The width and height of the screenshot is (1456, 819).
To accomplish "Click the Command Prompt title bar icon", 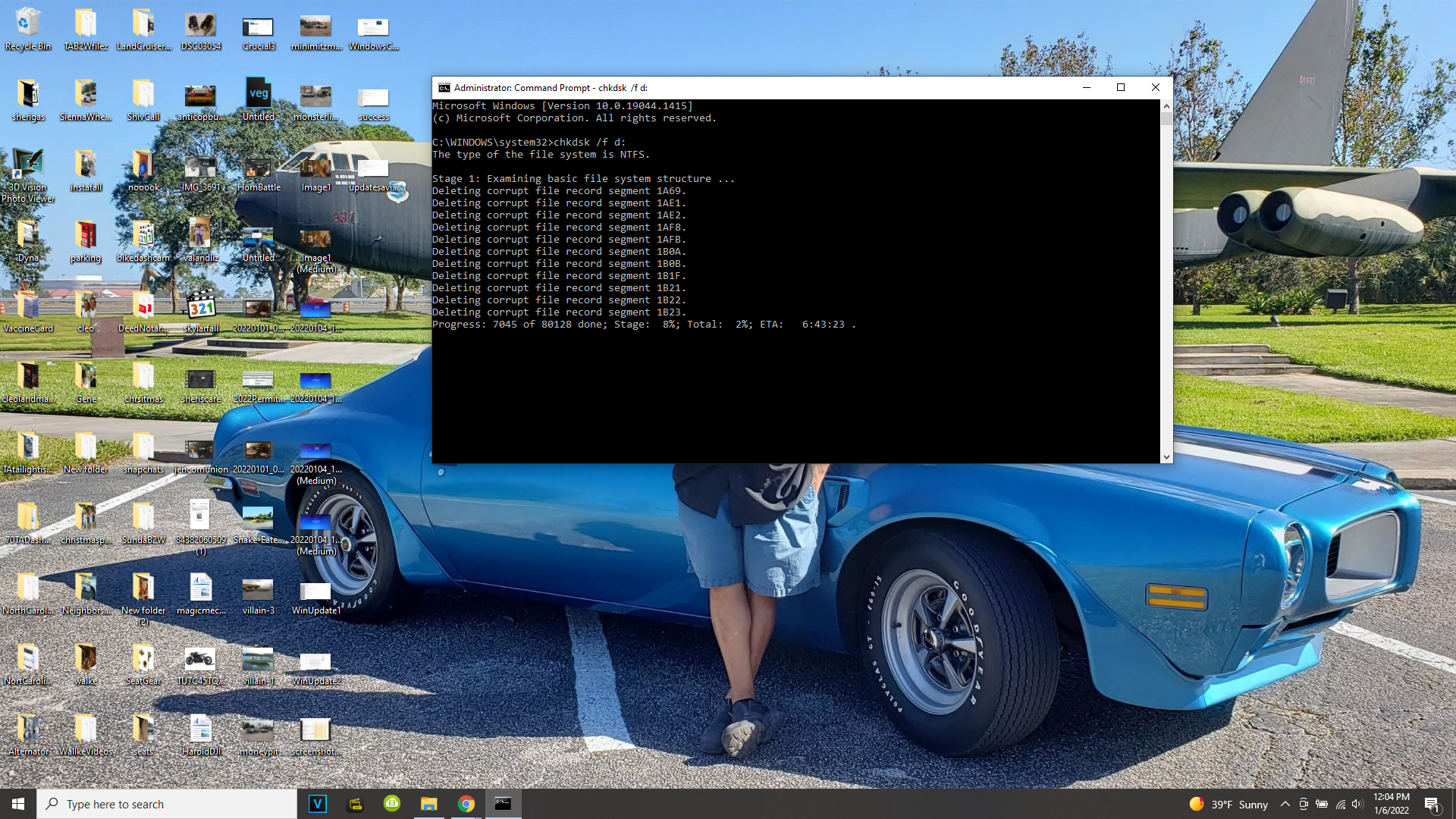I will click(444, 88).
